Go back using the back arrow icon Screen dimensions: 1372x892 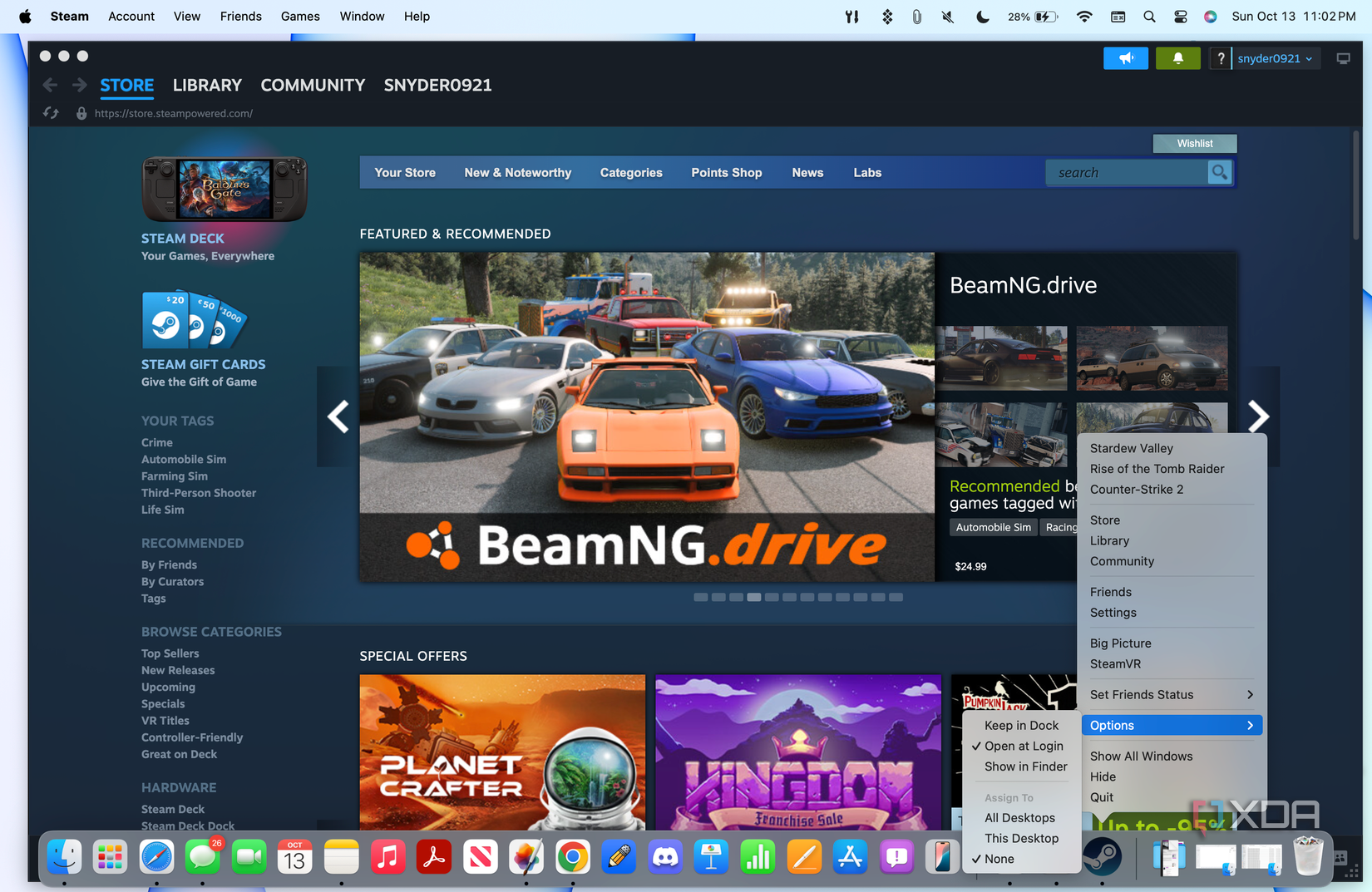pyautogui.click(x=50, y=85)
